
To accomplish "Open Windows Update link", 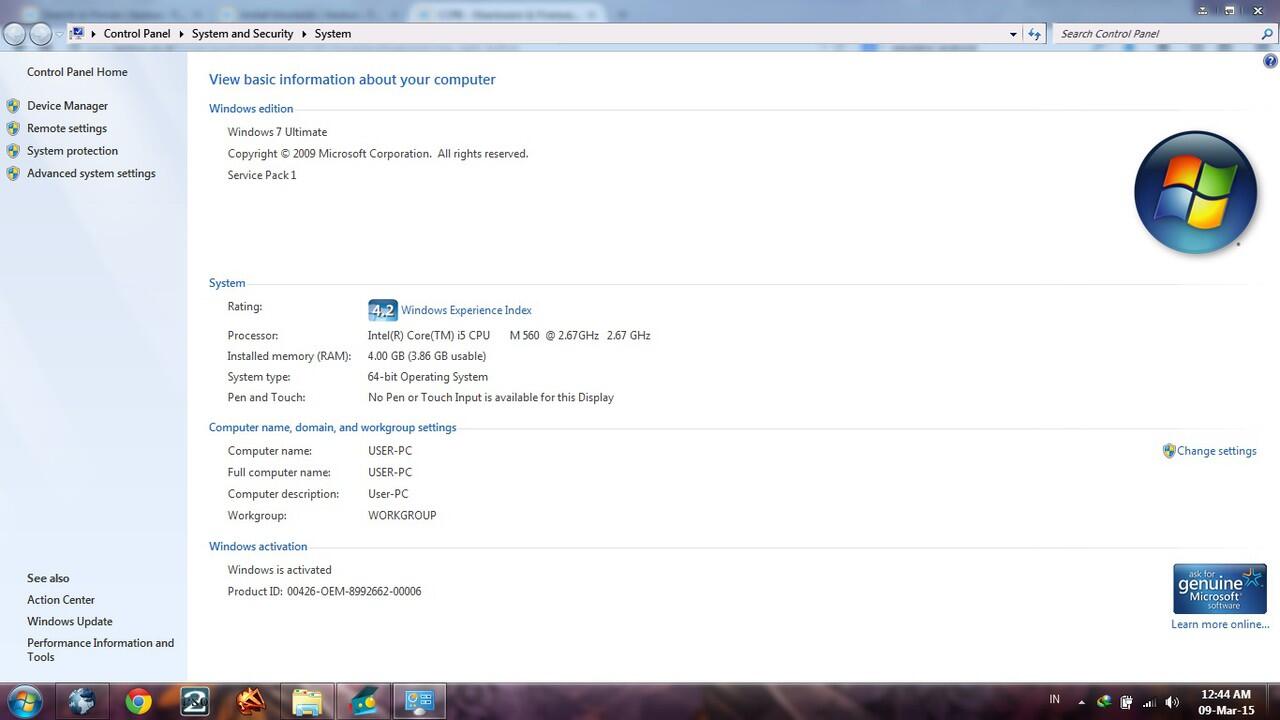I will [70, 621].
